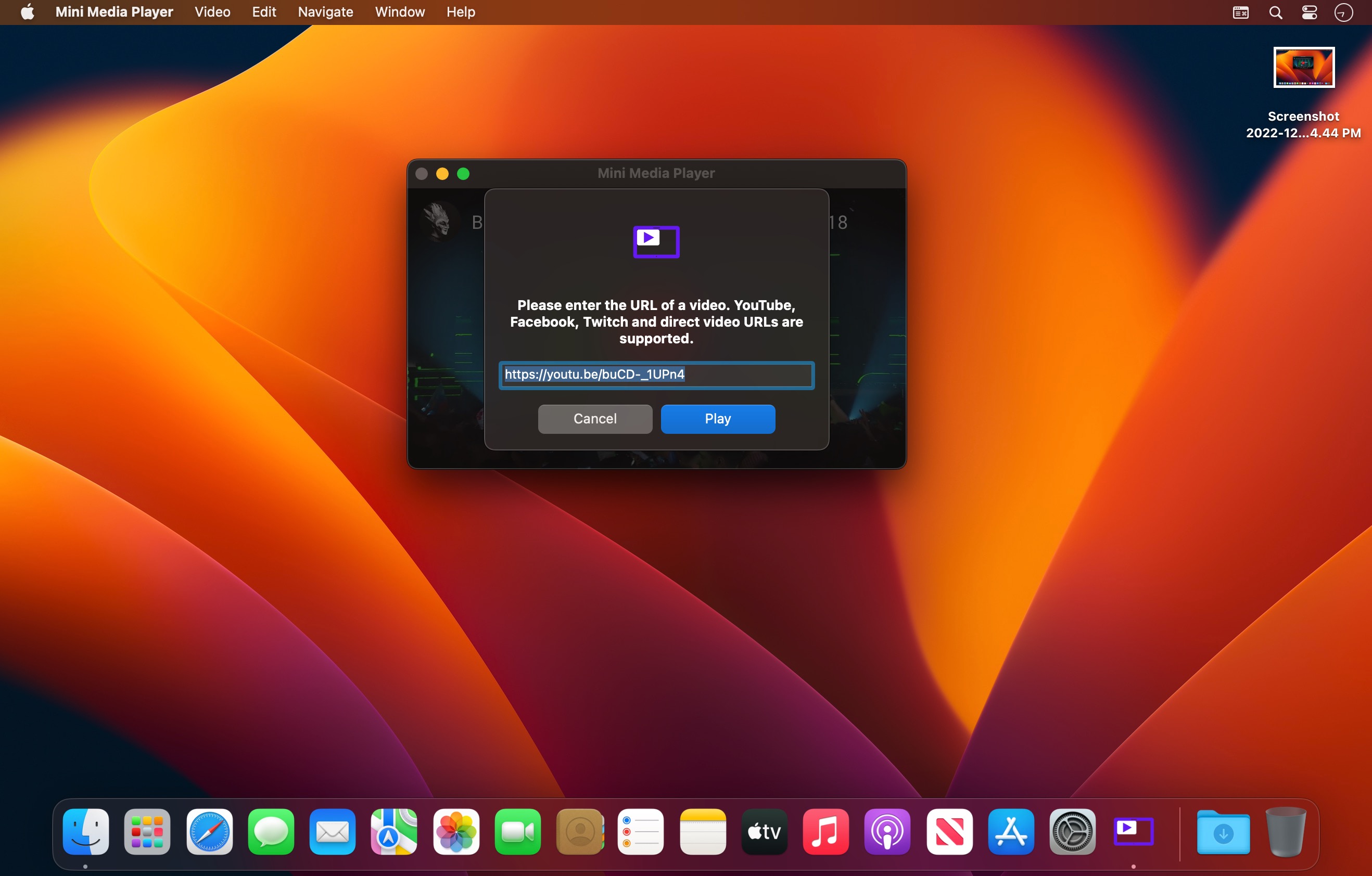The width and height of the screenshot is (1372, 876).
Task: Click the Mini Media Player dialog icon
Action: 656,241
